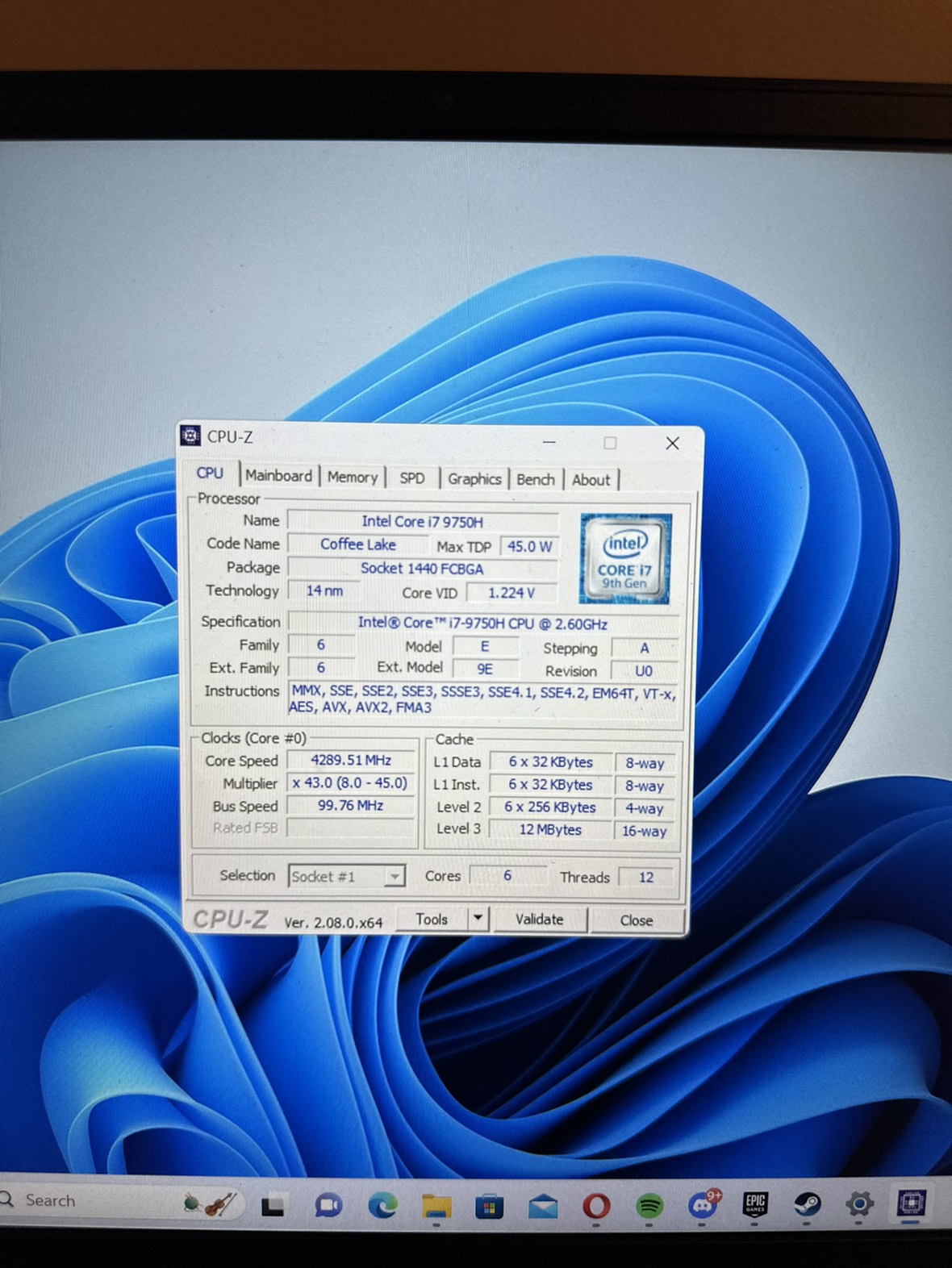Open Steam from the taskbar

807,1204
